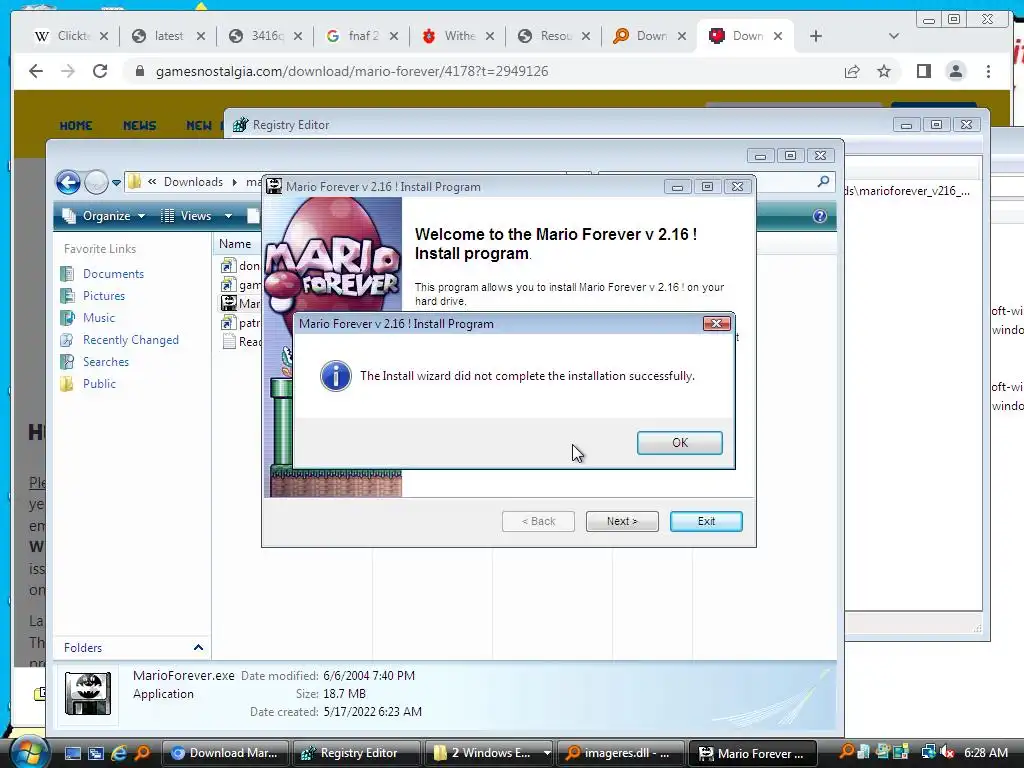Launch Internet Explorer from quick launch
This screenshot has width=1024, height=768.
[x=119, y=753]
